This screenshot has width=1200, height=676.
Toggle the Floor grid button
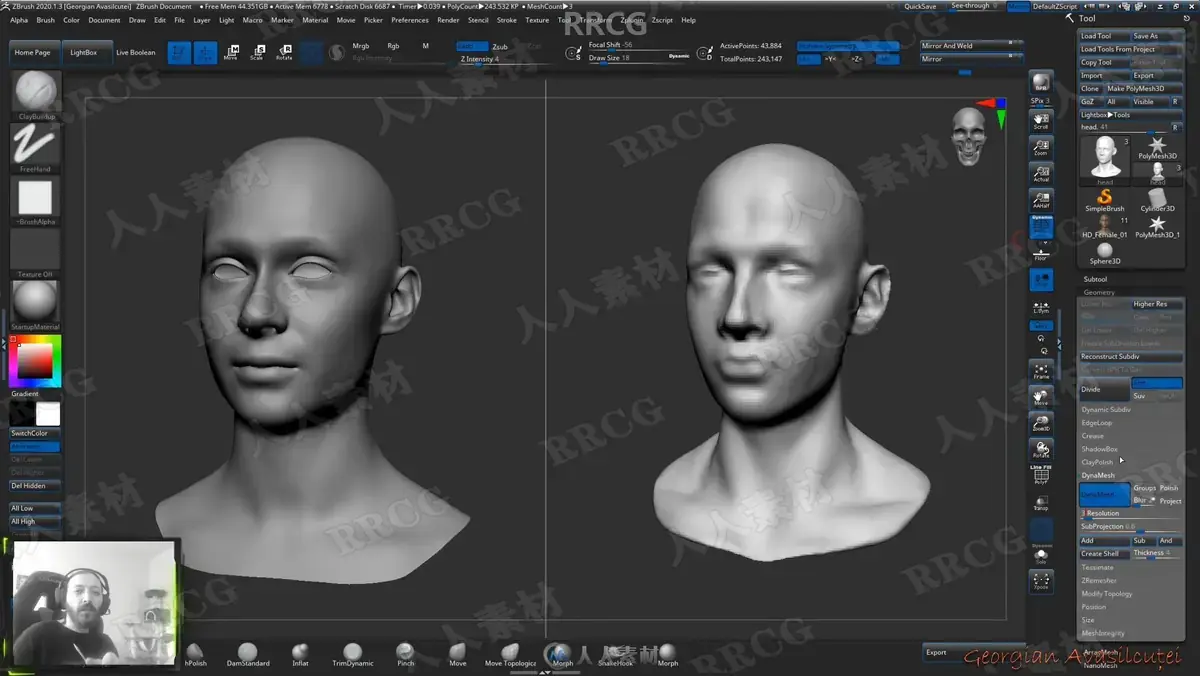tap(1041, 252)
